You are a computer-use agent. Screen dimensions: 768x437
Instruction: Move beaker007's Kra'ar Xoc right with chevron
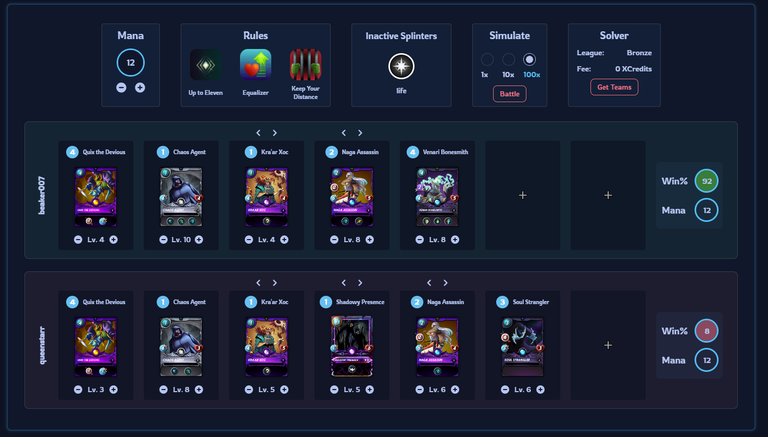[x=275, y=133]
